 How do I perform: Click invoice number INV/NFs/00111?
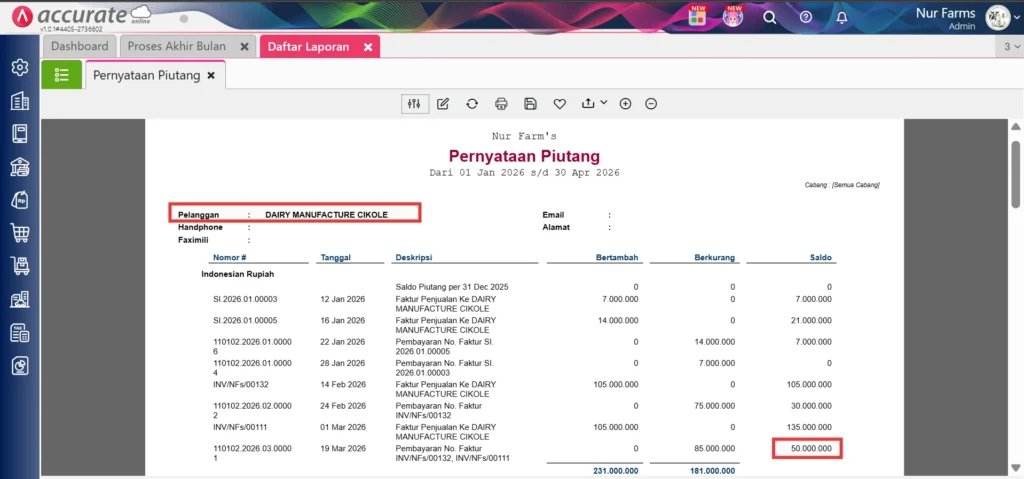(x=240, y=427)
